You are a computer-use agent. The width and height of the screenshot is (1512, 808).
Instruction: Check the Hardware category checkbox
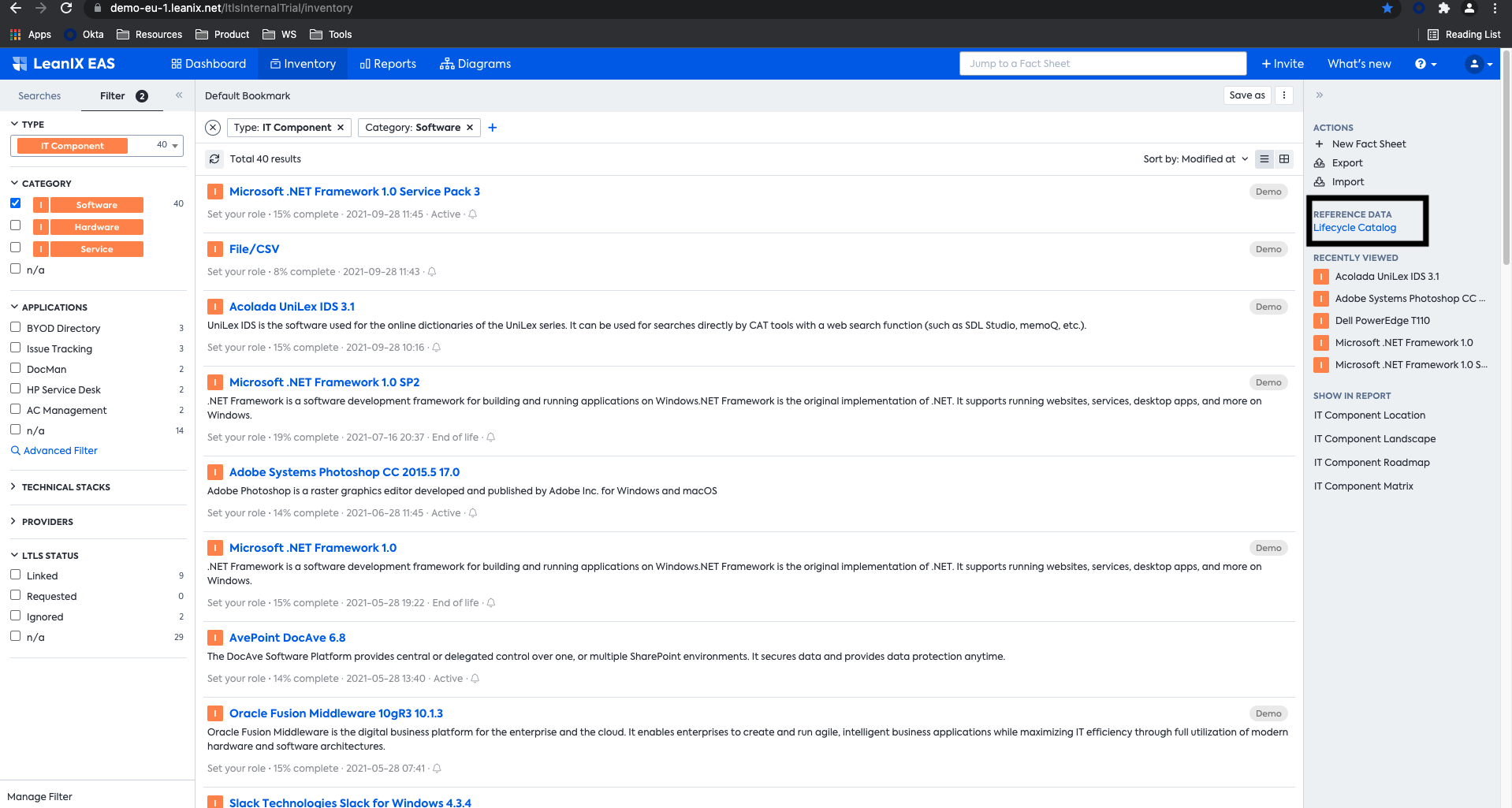[15, 225]
